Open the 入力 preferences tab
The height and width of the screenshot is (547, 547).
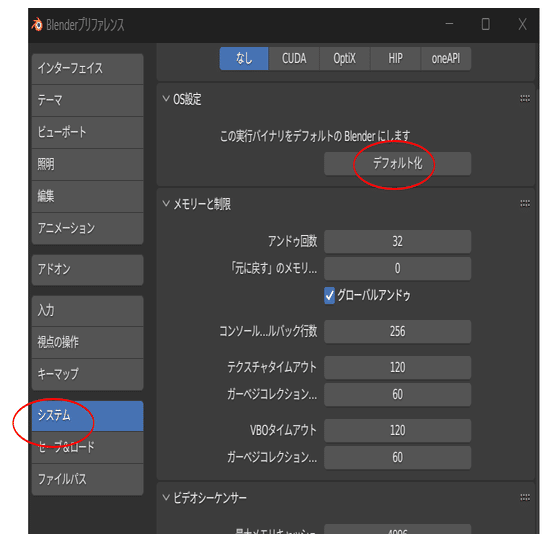click(x=88, y=310)
